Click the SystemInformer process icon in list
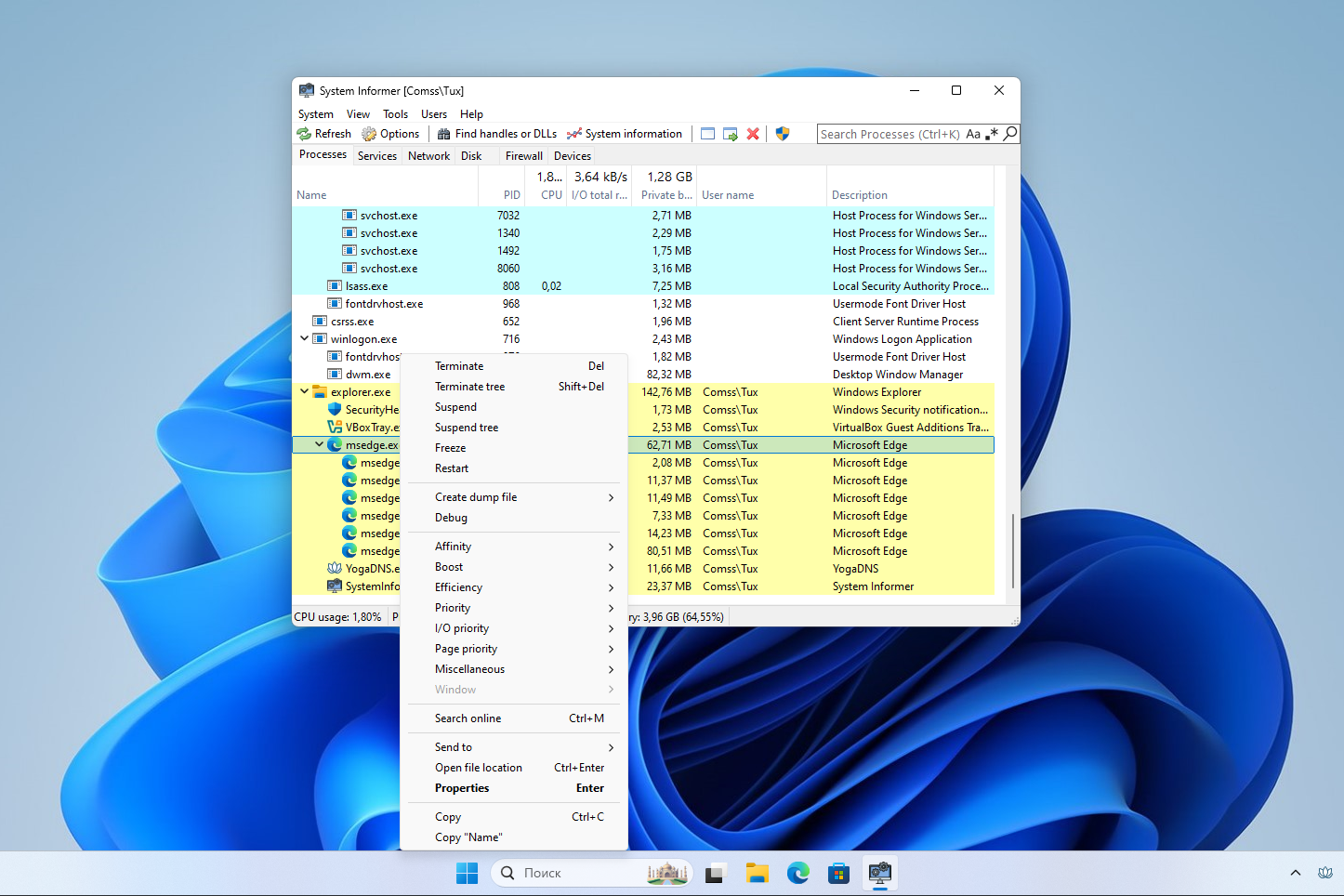Viewport: 1344px width, 896px height. [x=335, y=586]
